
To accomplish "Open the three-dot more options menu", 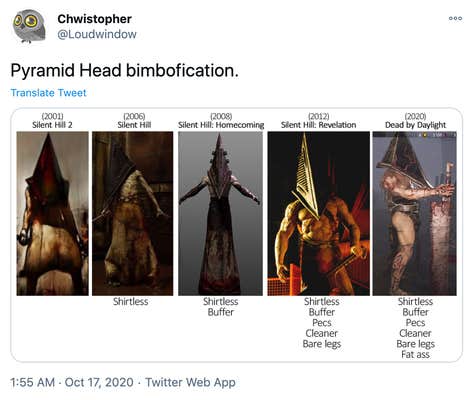I will coord(455,18).
